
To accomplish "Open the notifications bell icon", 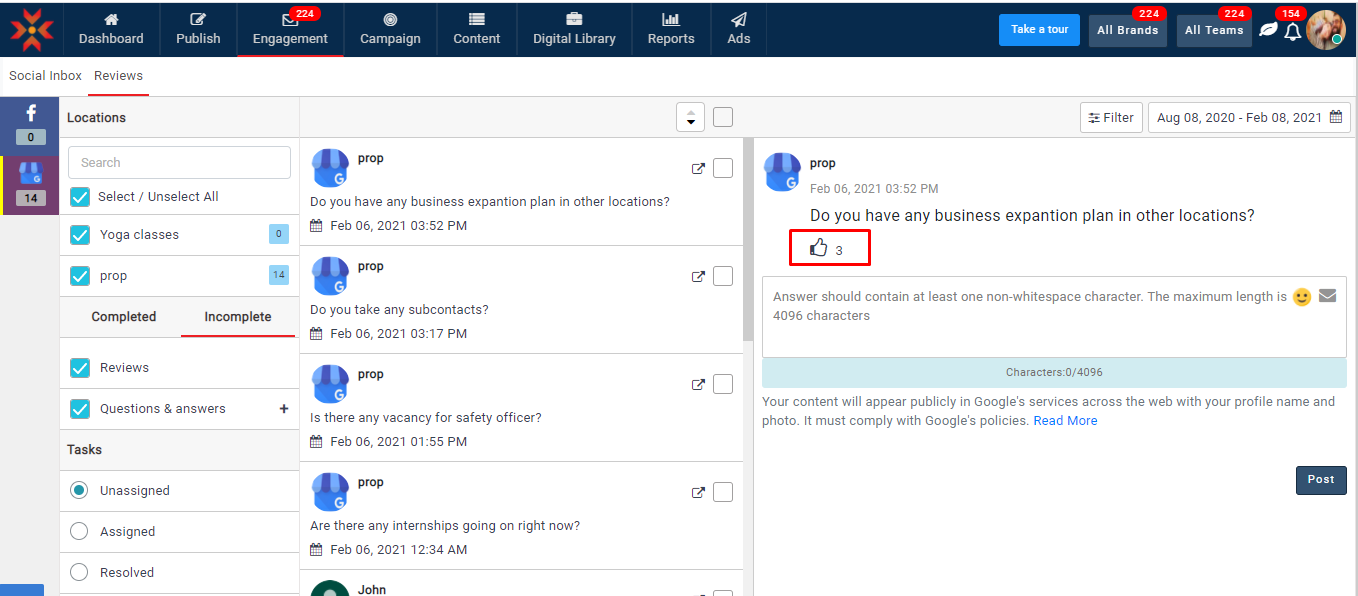I will click(x=1292, y=31).
